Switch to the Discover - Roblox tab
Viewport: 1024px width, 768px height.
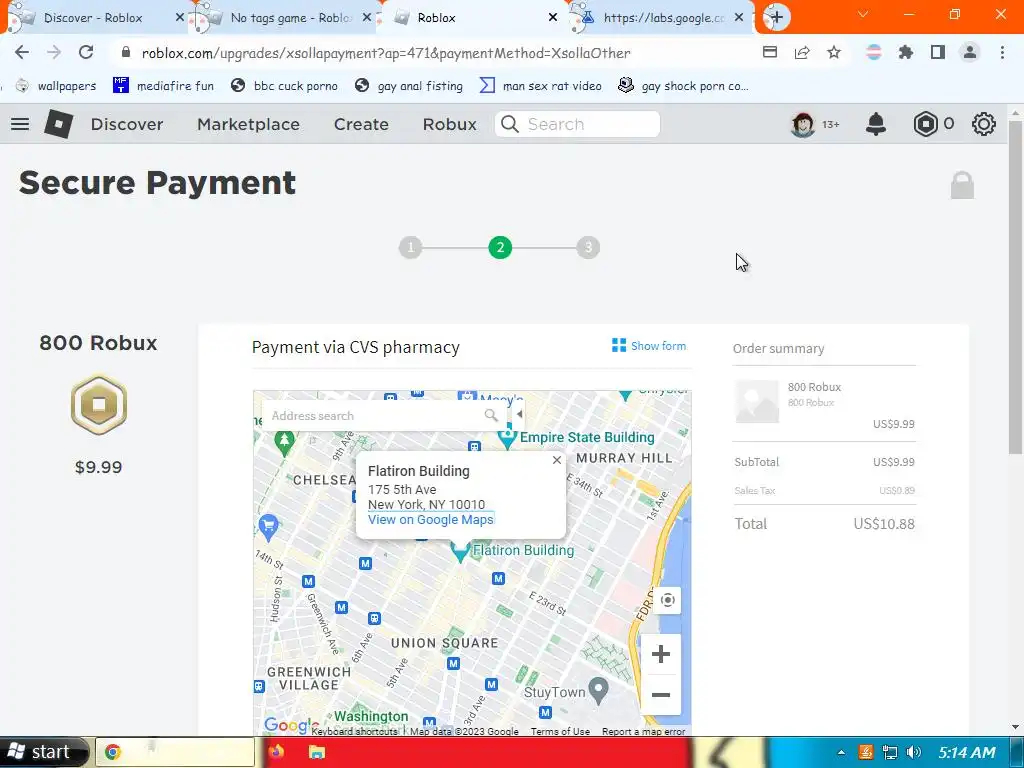pyautogui.click(x=93, y=18)
